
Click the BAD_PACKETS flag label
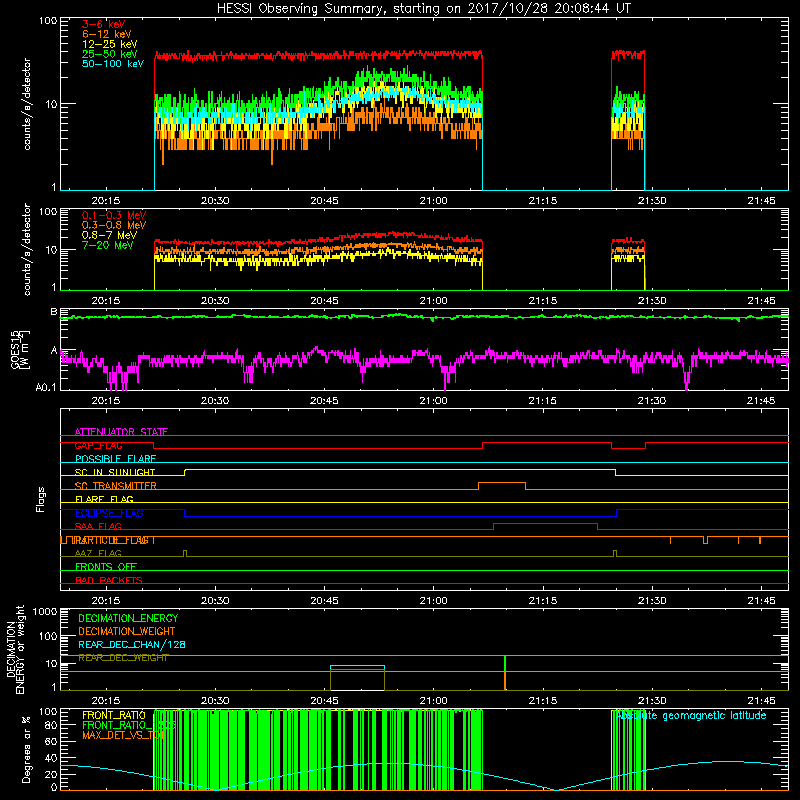tap(109, 580)
